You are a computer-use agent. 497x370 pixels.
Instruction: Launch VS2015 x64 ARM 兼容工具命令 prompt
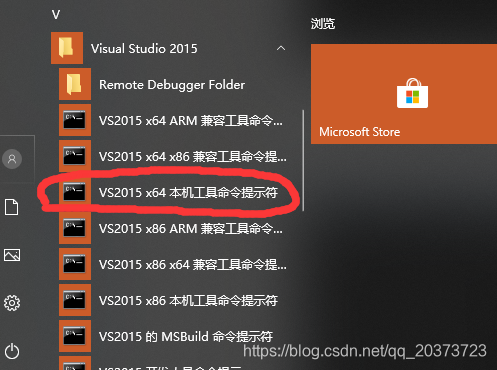[172, 120]
